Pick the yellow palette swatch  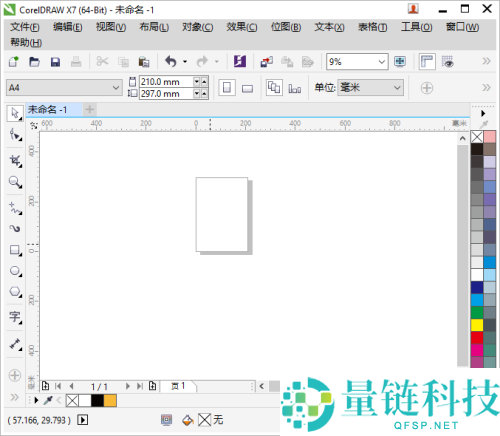[x=477, y=325]
